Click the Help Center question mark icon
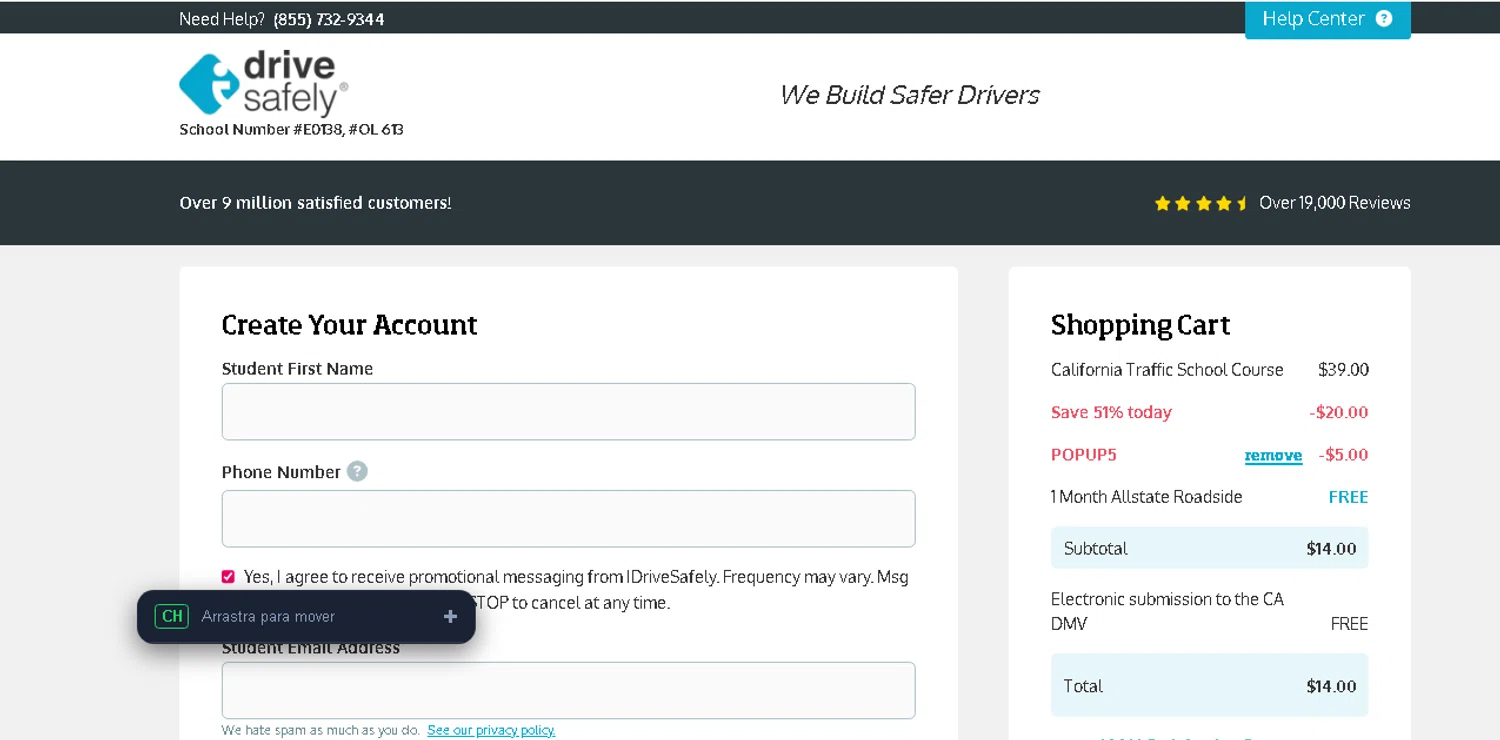This screenshot has height=740, width=1500. pos(1384,19)
